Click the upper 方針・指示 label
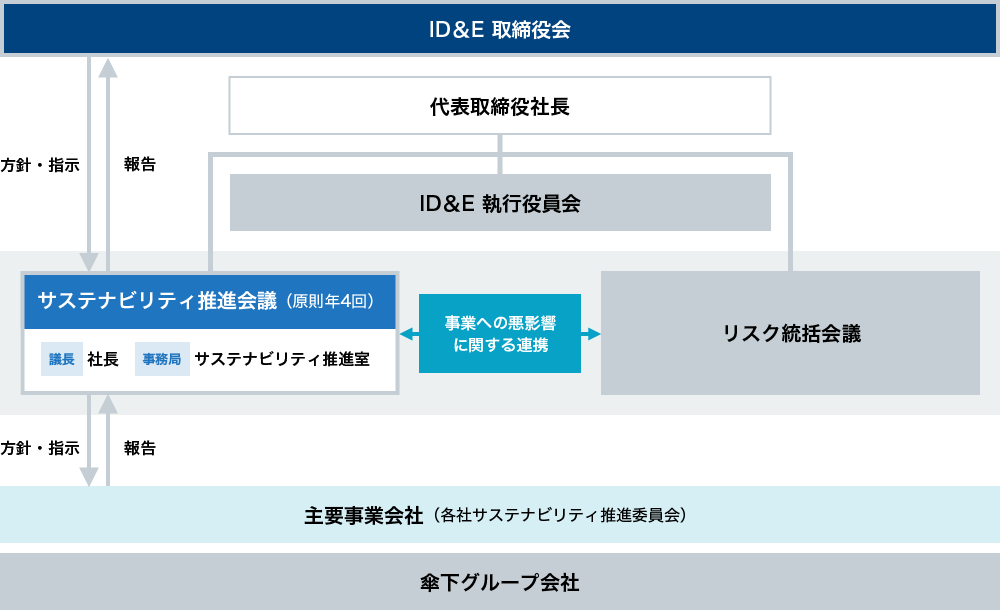 pos(40,165)
